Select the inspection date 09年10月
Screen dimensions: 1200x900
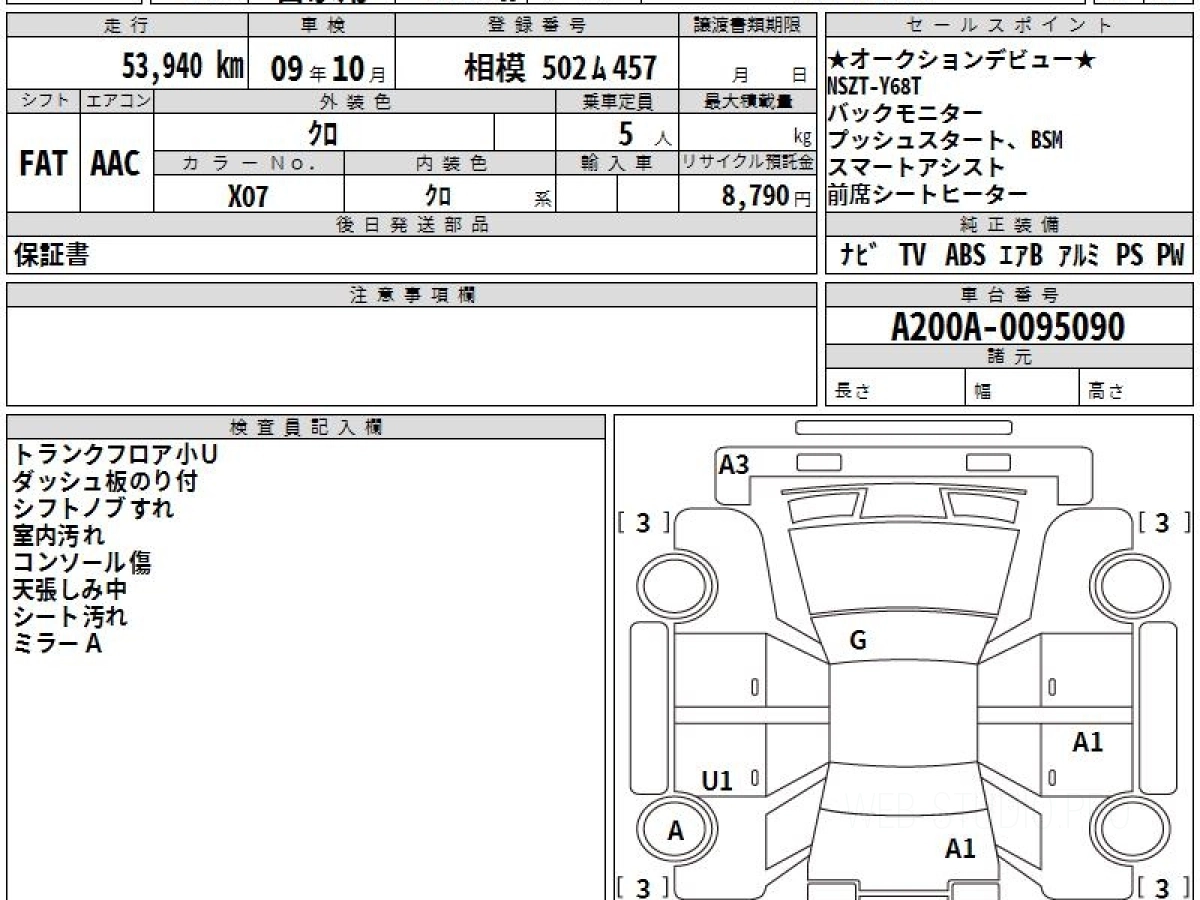pos(328,69)
